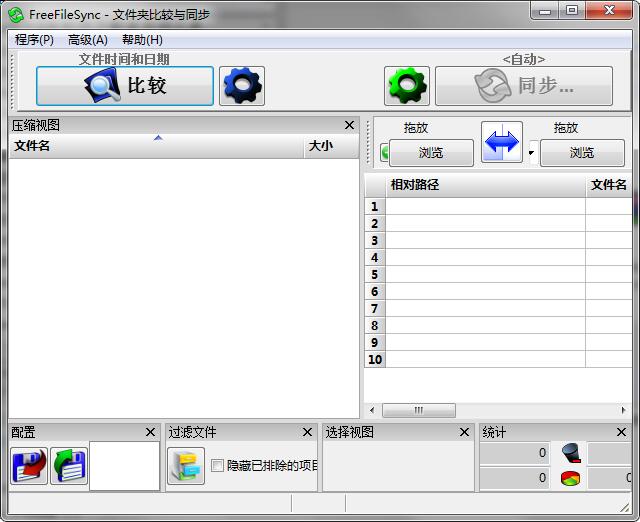
Task: Maximize the FreeFileSync window
Action: [x=572, y=11]
